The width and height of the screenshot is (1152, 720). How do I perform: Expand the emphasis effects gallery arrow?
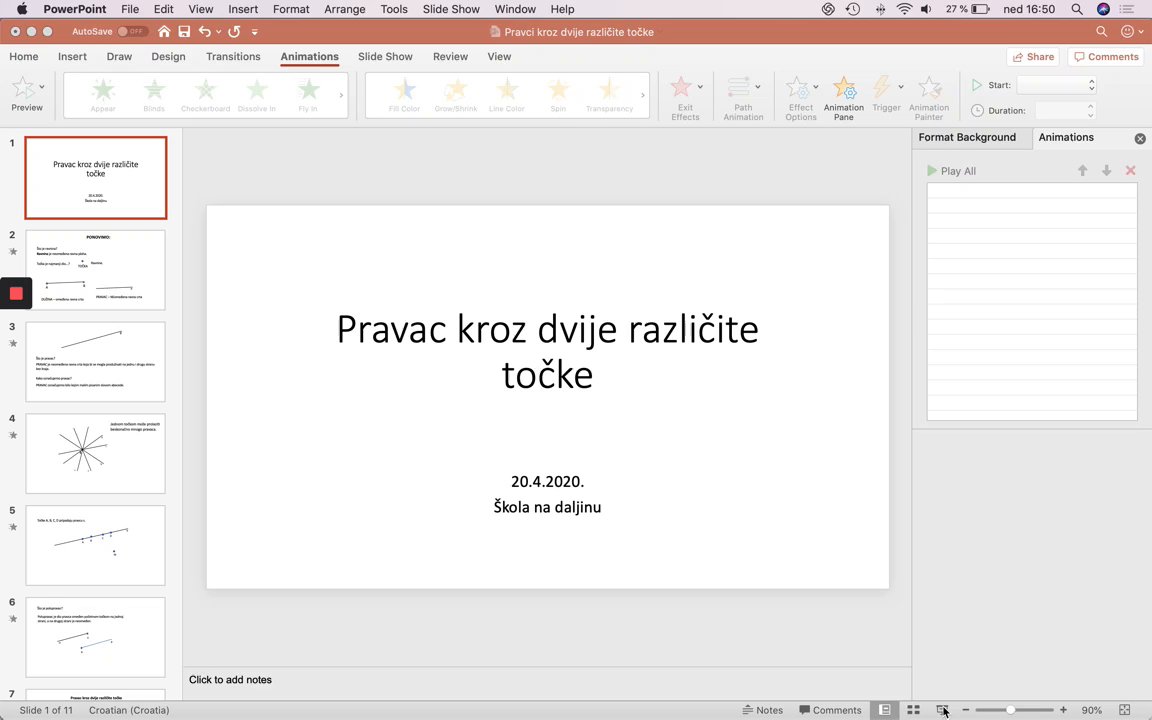643,95
